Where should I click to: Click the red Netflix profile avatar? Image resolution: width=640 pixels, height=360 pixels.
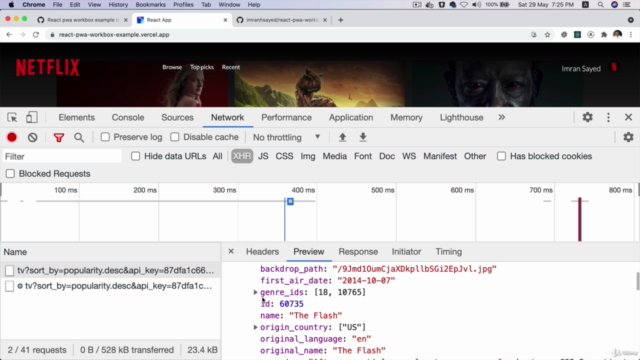click(x=614, y=67)
